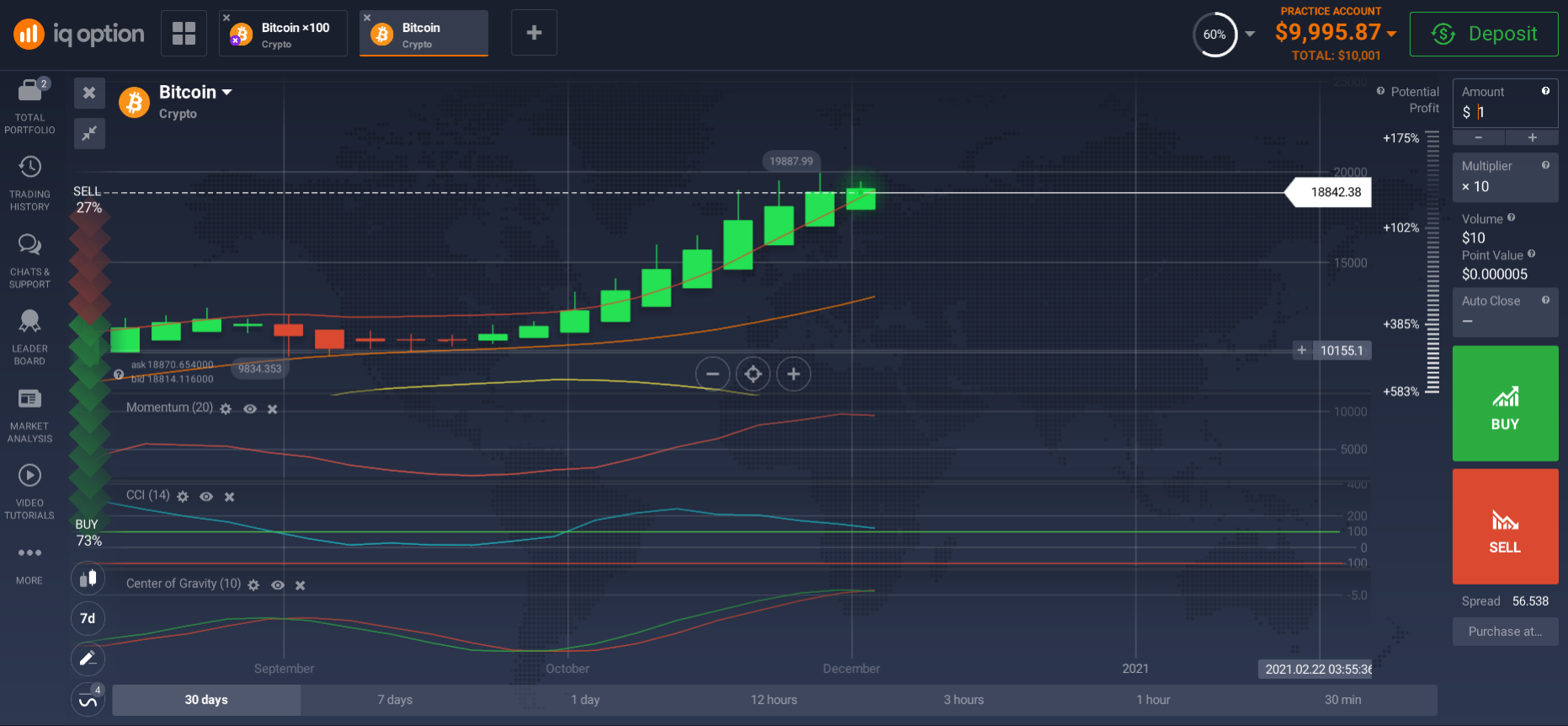Toggle Momentum (20) visibility eye
This screenshot has width=1568, height=726.
coord(250,408)
